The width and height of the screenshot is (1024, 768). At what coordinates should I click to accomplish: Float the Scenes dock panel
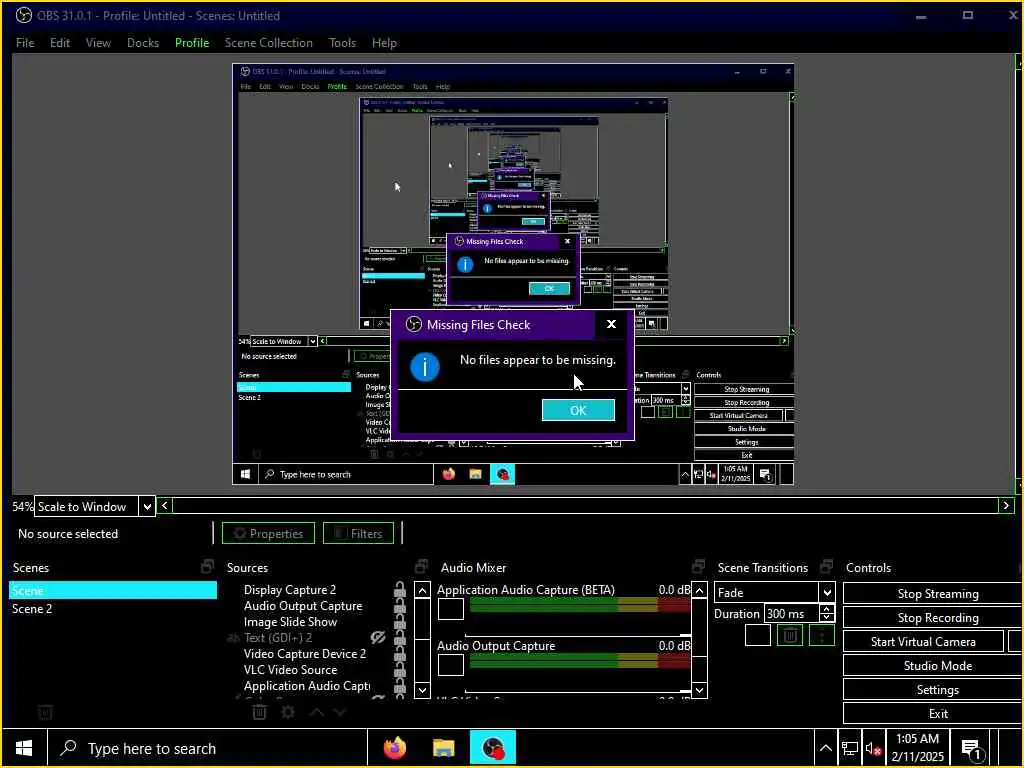tap(207, 567)
